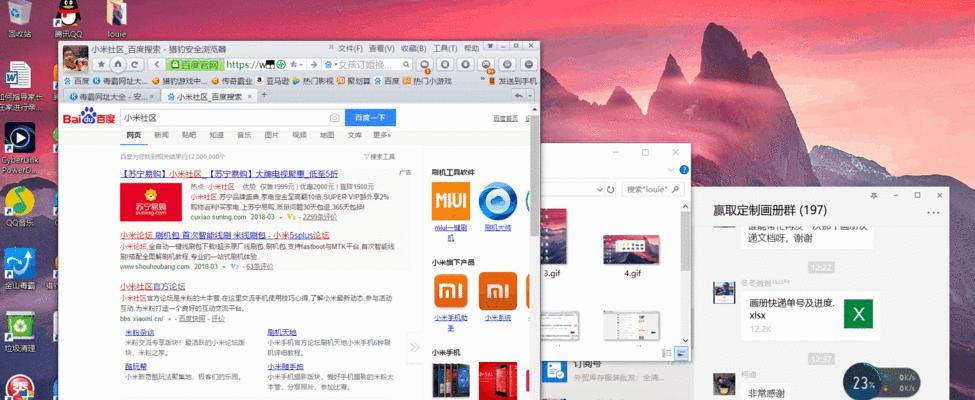The height and width of the screenshot is (400, 975).
Task: Open the 刷机大师 cloud icon
Action: (x=497, y=201)
